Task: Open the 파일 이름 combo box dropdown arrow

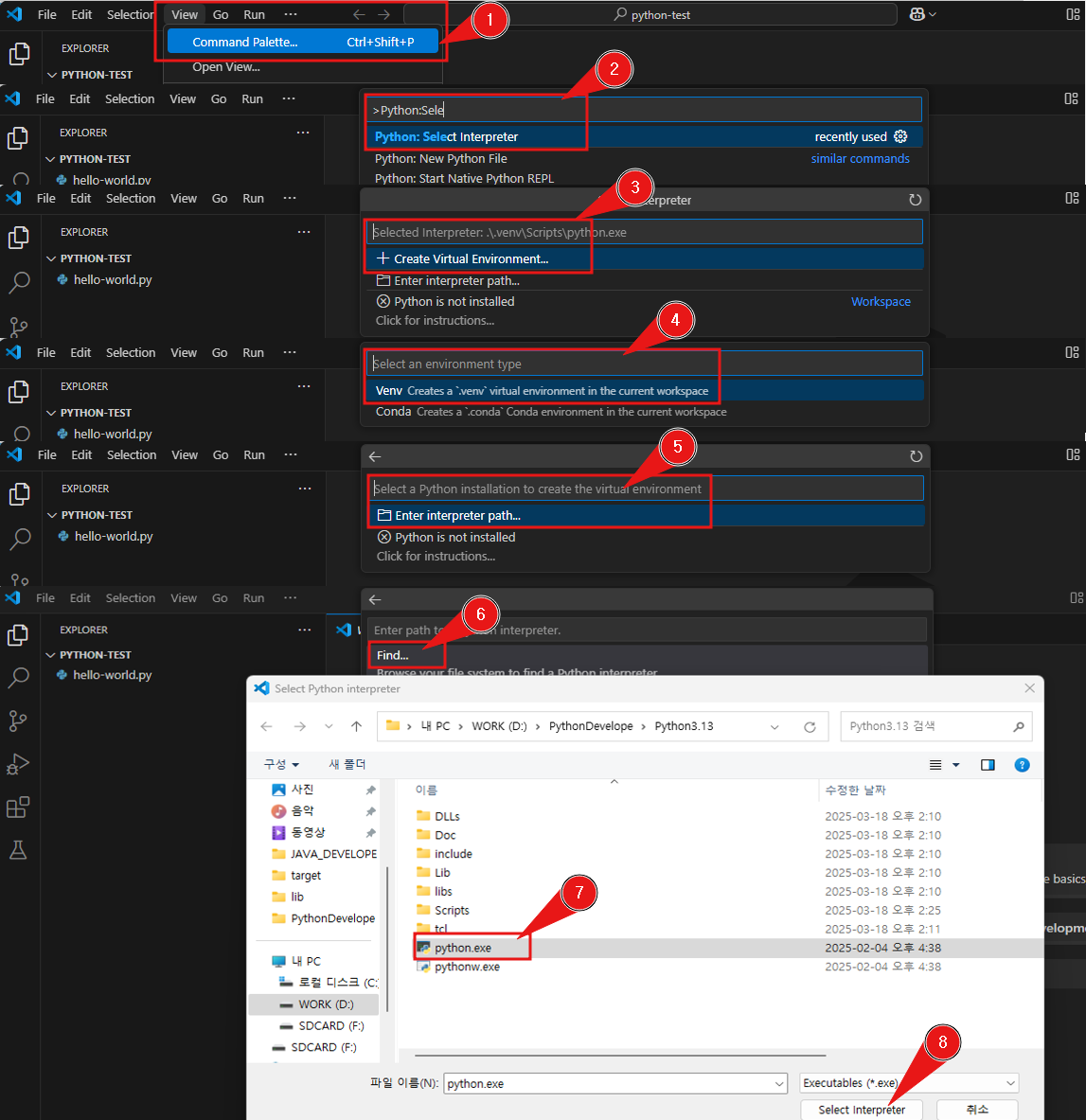Action: [x=779, y=1084]
